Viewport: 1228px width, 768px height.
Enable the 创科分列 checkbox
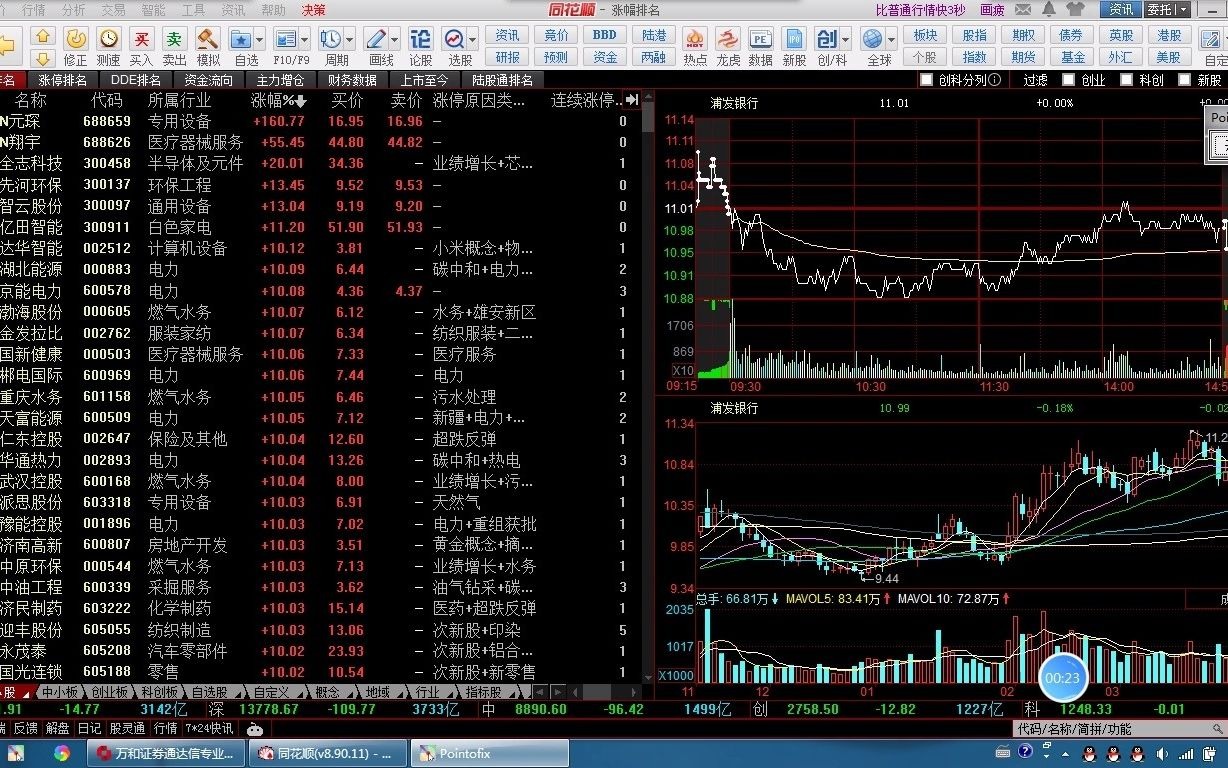click(x=925, y=80)
